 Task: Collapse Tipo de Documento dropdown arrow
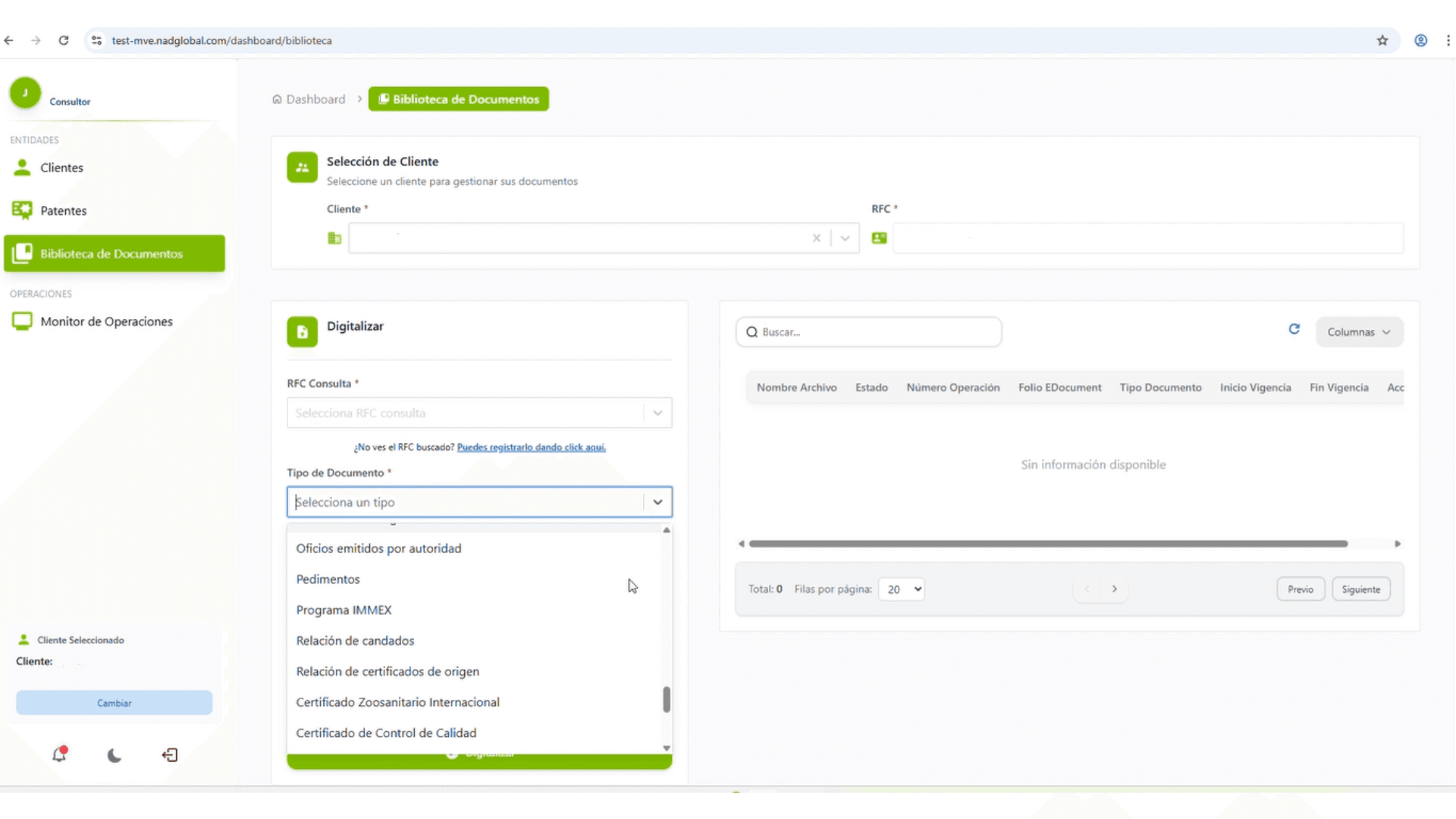point(657,502)
